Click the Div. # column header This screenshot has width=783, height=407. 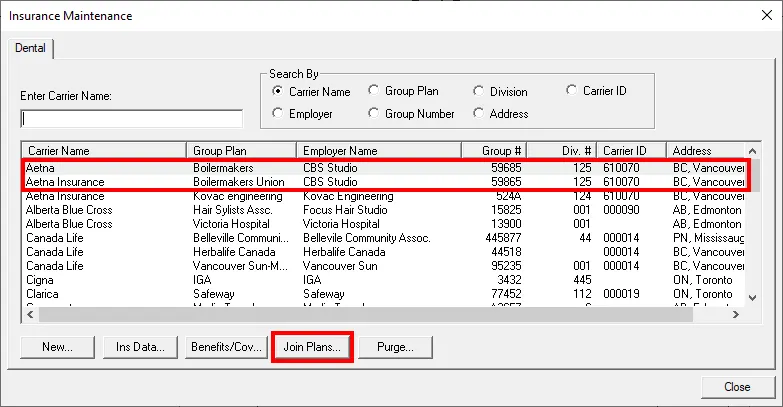562,151
